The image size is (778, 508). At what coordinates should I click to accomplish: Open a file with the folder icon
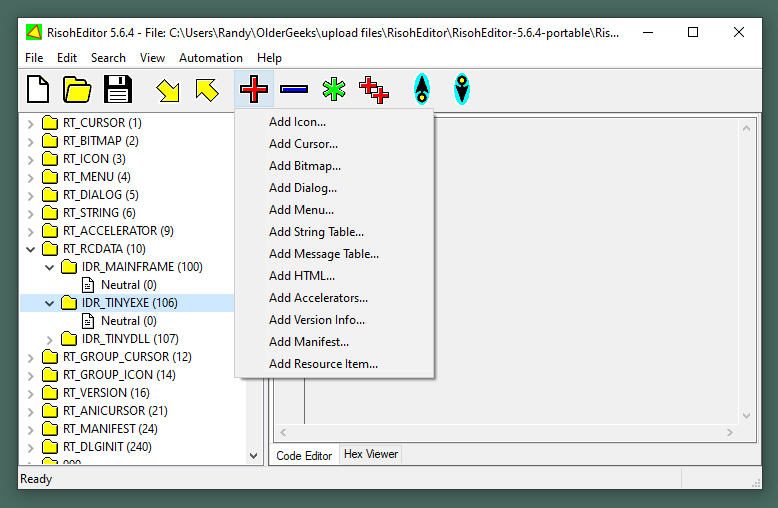[x=77, y=89]
